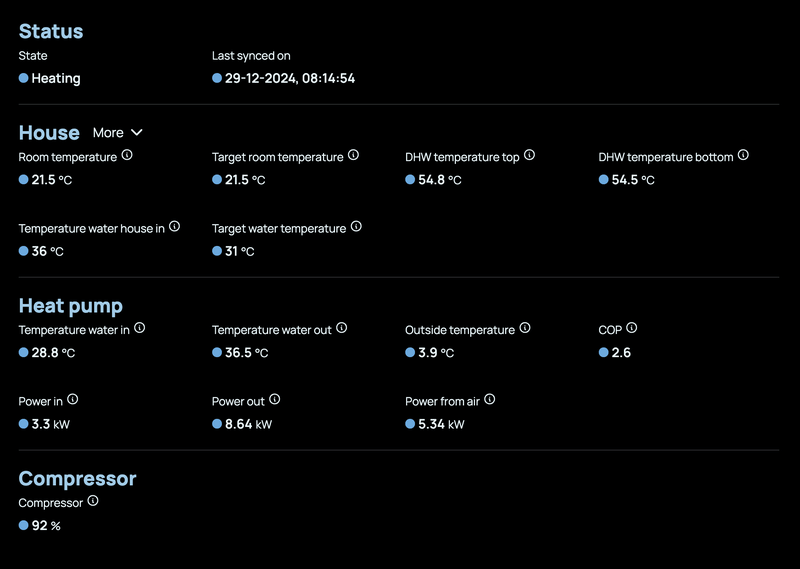This screenshot has height=569, width=800.
Task: Open the Compressor percentage info icon
Action: pos(93,501)
